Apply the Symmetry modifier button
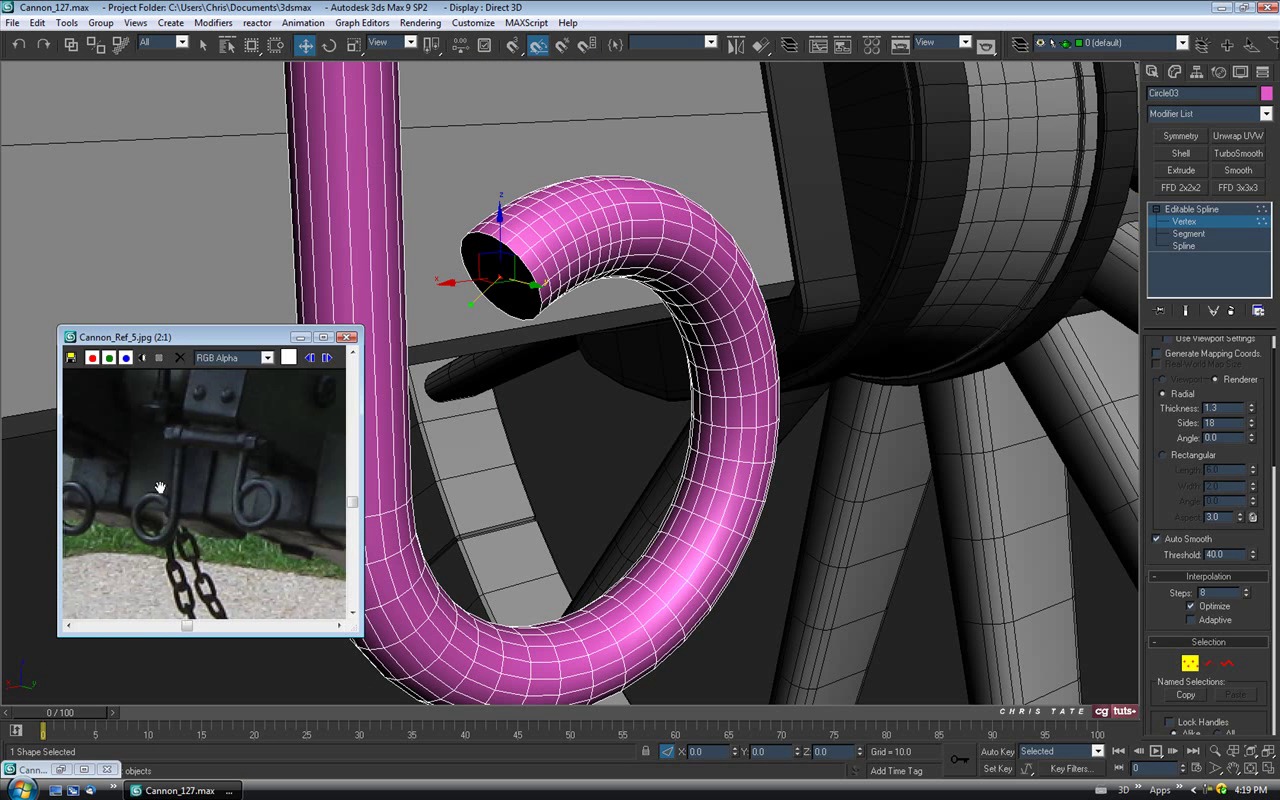1280x800 pixels. [1180, 136]
